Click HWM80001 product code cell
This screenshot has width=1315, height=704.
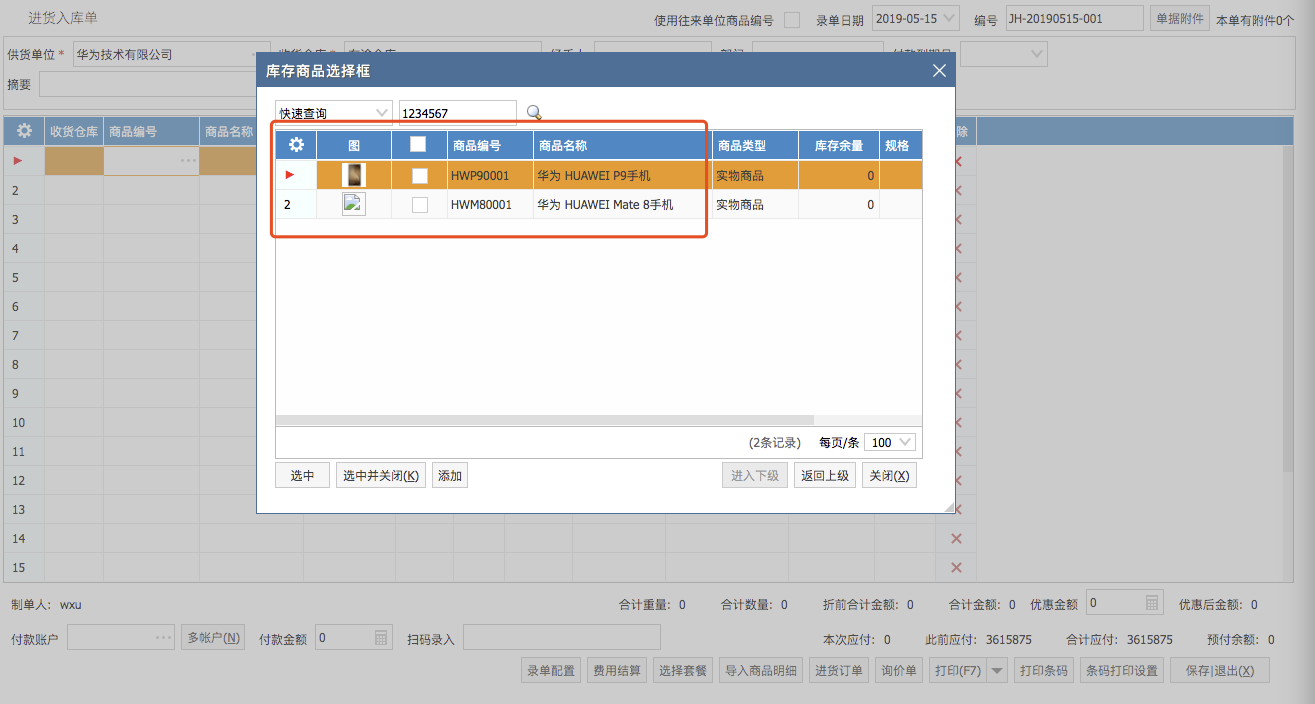pos(490,204)
